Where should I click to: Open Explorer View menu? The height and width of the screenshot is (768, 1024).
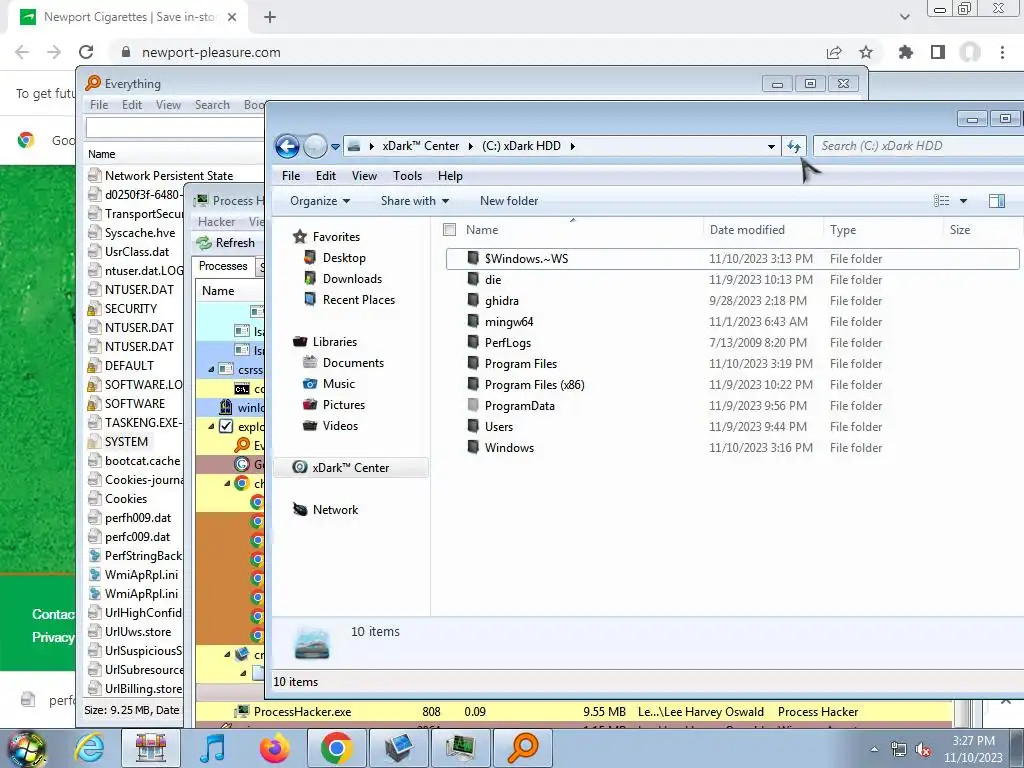click(x=364, y=176)
